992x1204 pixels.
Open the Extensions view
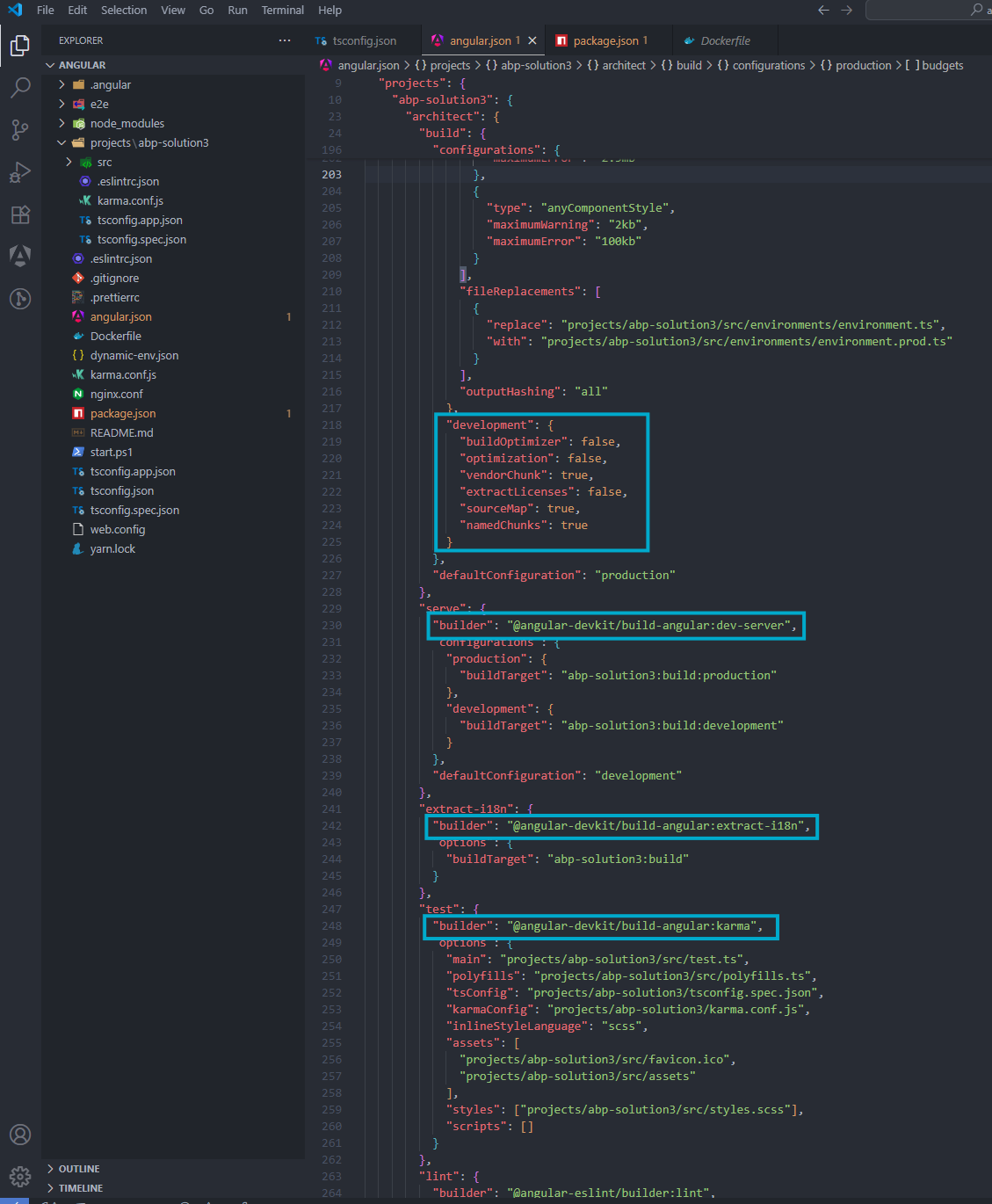[20, 214]
